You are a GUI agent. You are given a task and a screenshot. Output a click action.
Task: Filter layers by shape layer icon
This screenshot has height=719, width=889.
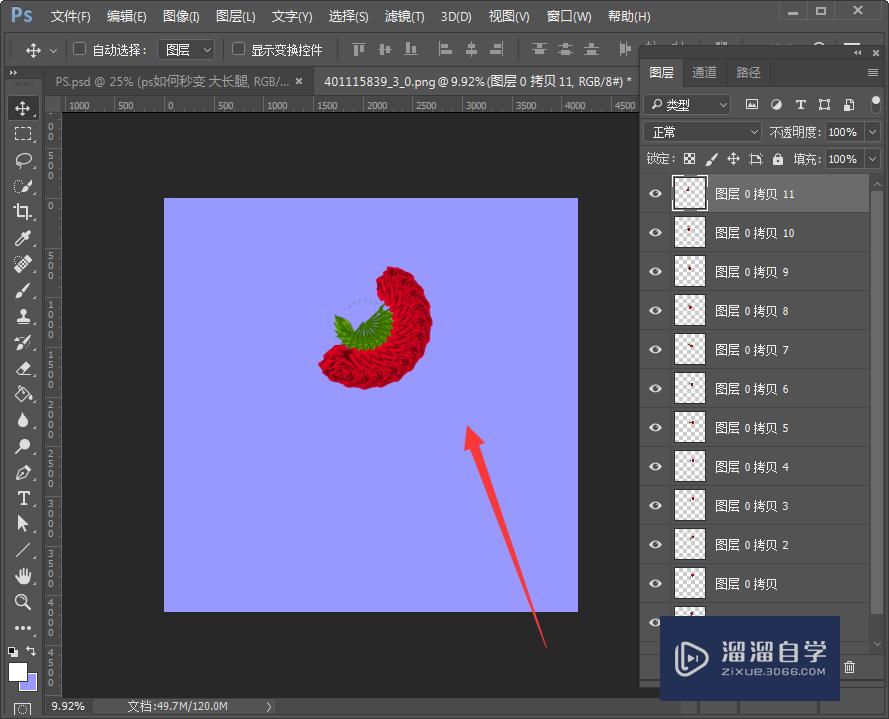[x=824, y=104]
